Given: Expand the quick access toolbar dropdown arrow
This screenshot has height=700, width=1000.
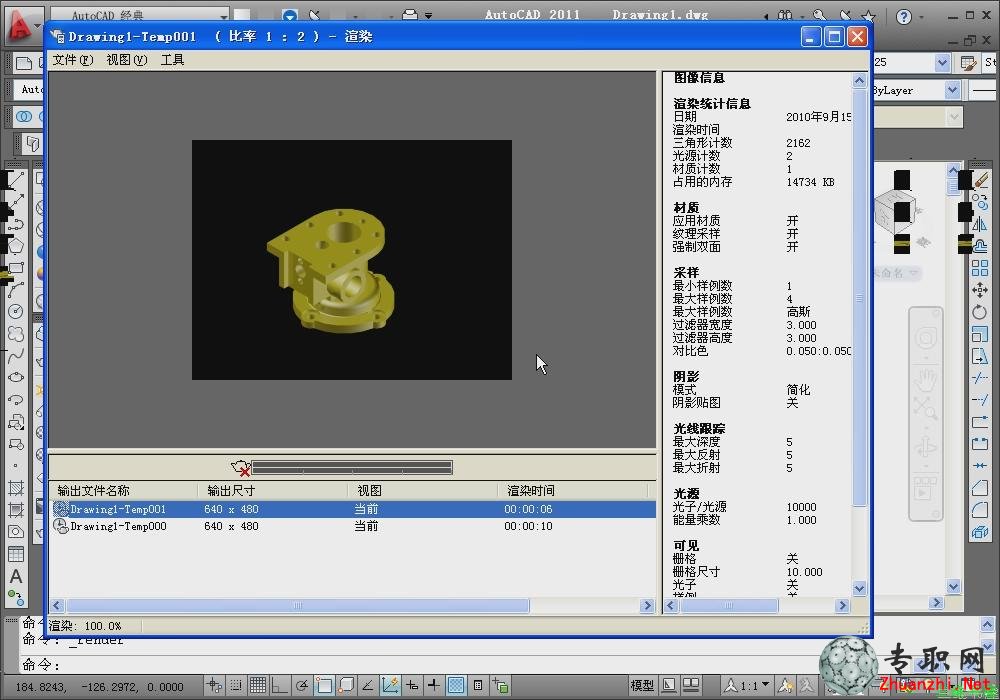Looking at the screenshot, I should (429, 15).
